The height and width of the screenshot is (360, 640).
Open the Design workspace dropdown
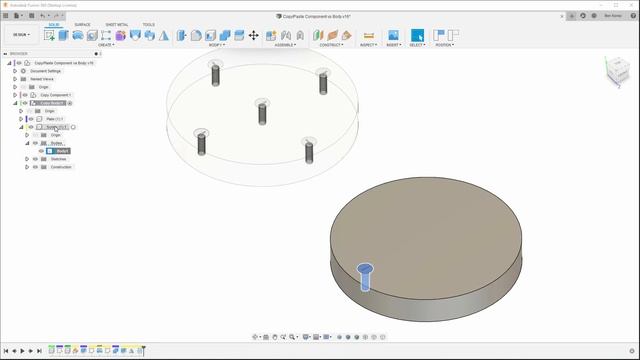pos(21,35)
